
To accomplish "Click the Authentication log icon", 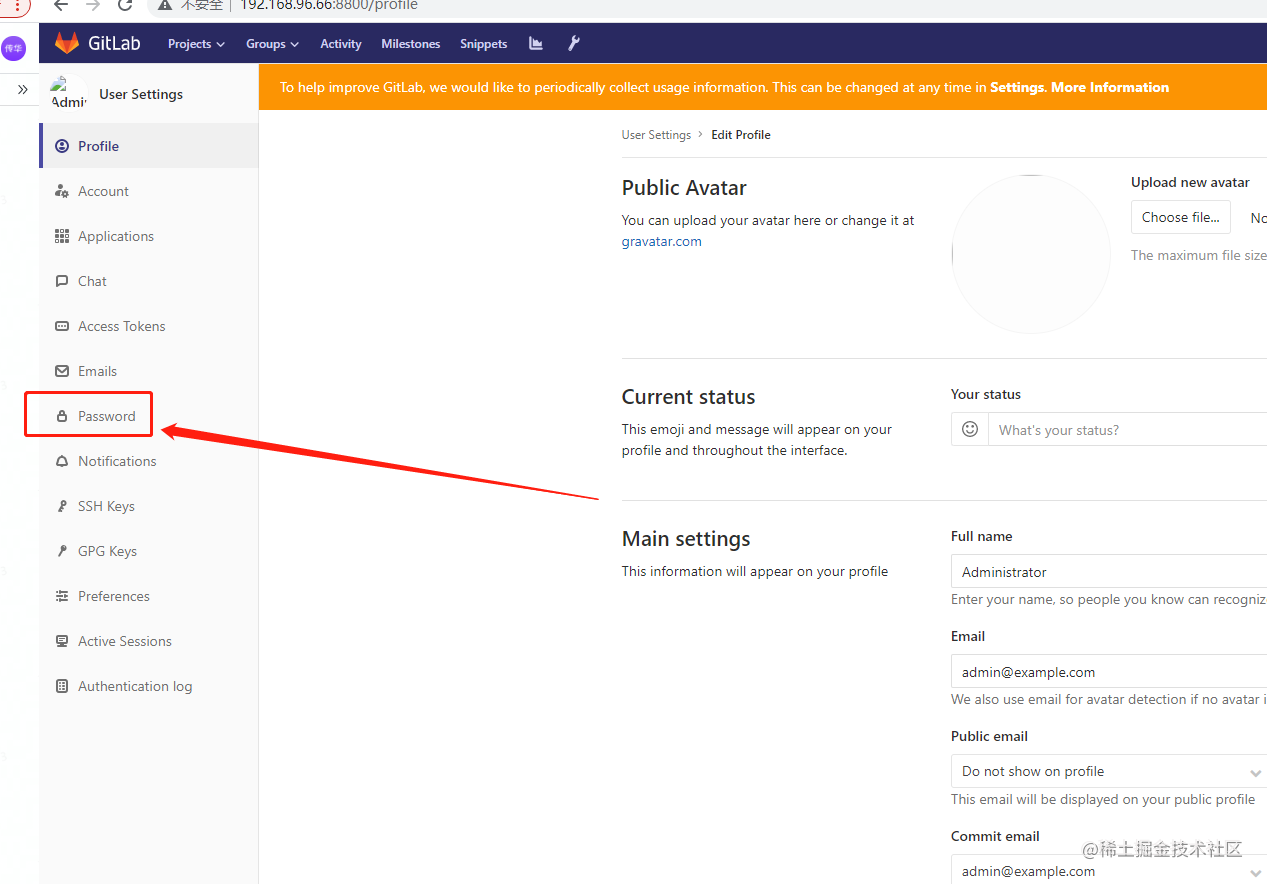I will click(x=62, y=686).
